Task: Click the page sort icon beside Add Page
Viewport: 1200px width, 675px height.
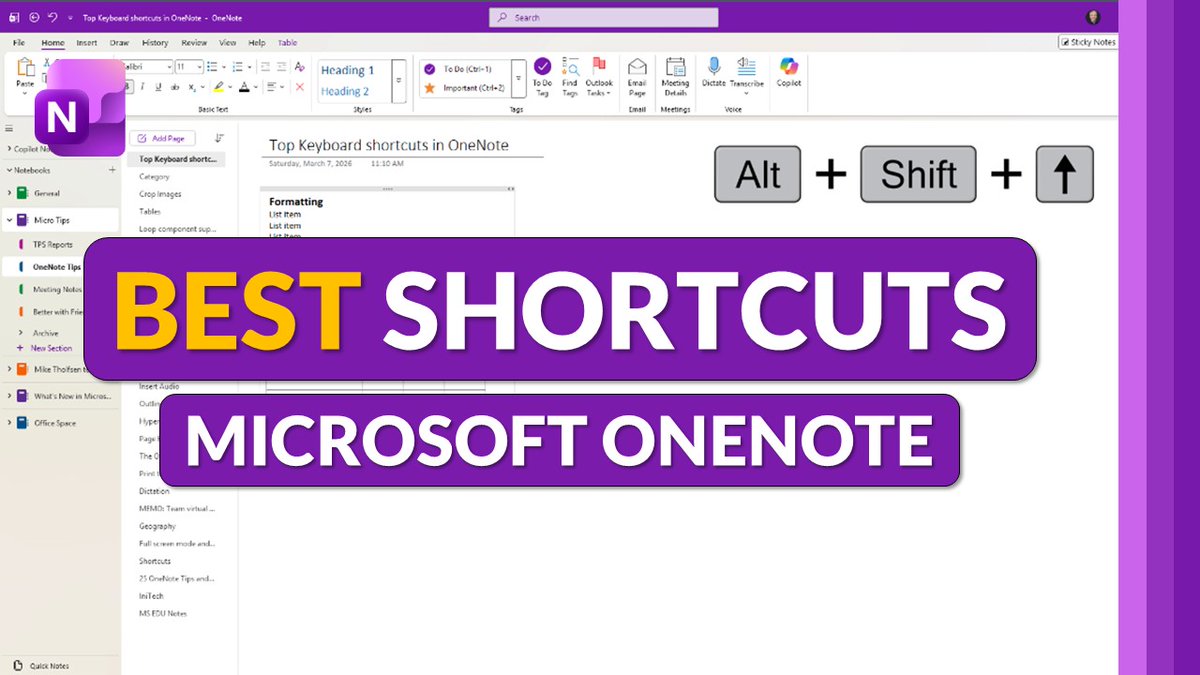Action: coord(219,138)
